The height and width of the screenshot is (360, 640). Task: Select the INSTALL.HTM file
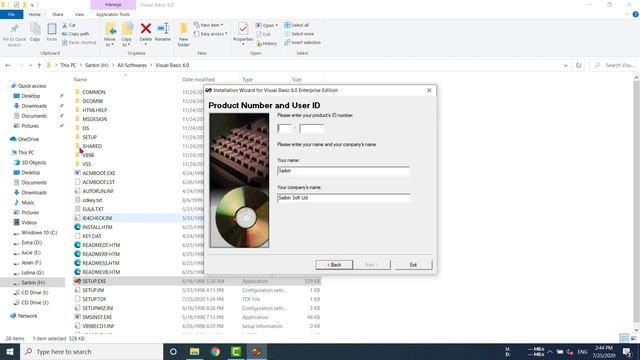(97, 227)
